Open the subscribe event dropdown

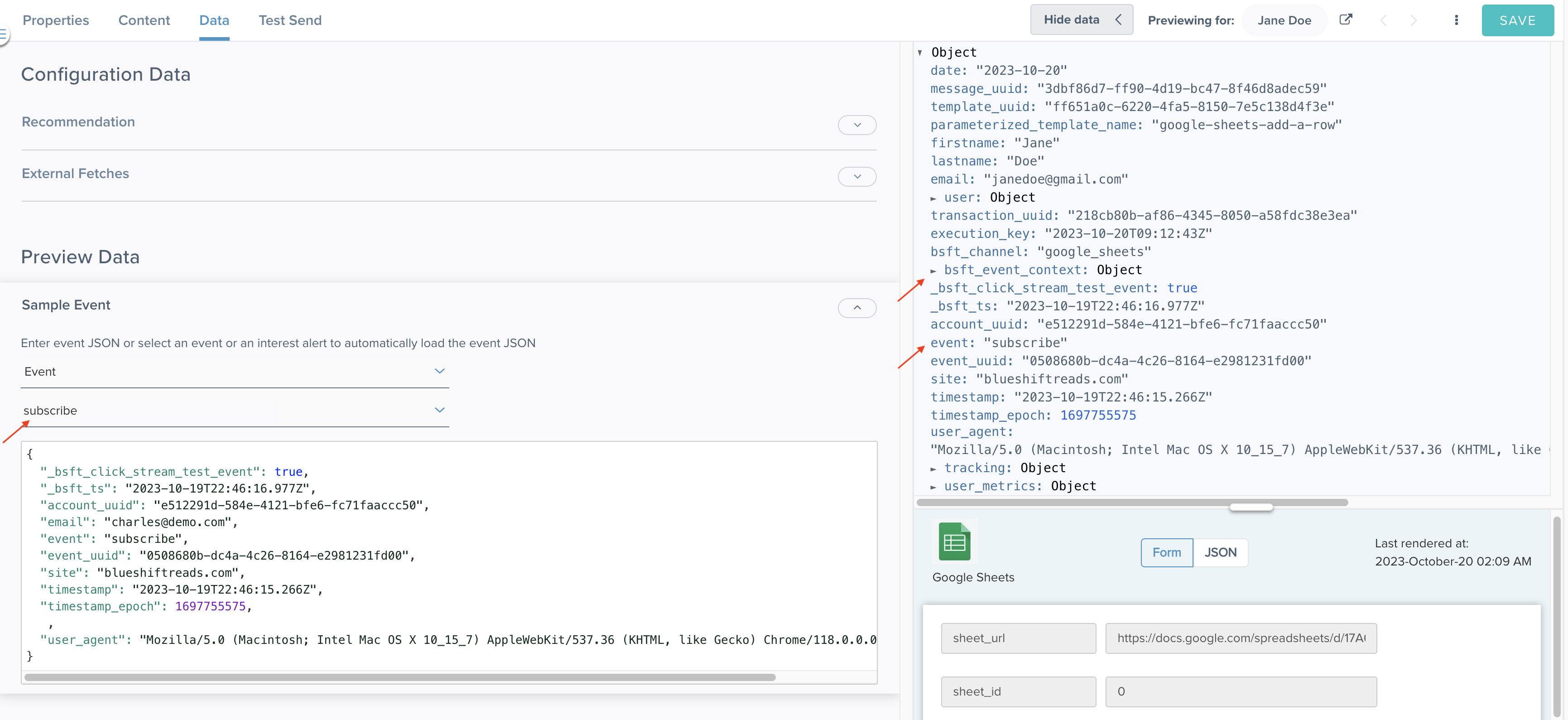tap(439, 410)
